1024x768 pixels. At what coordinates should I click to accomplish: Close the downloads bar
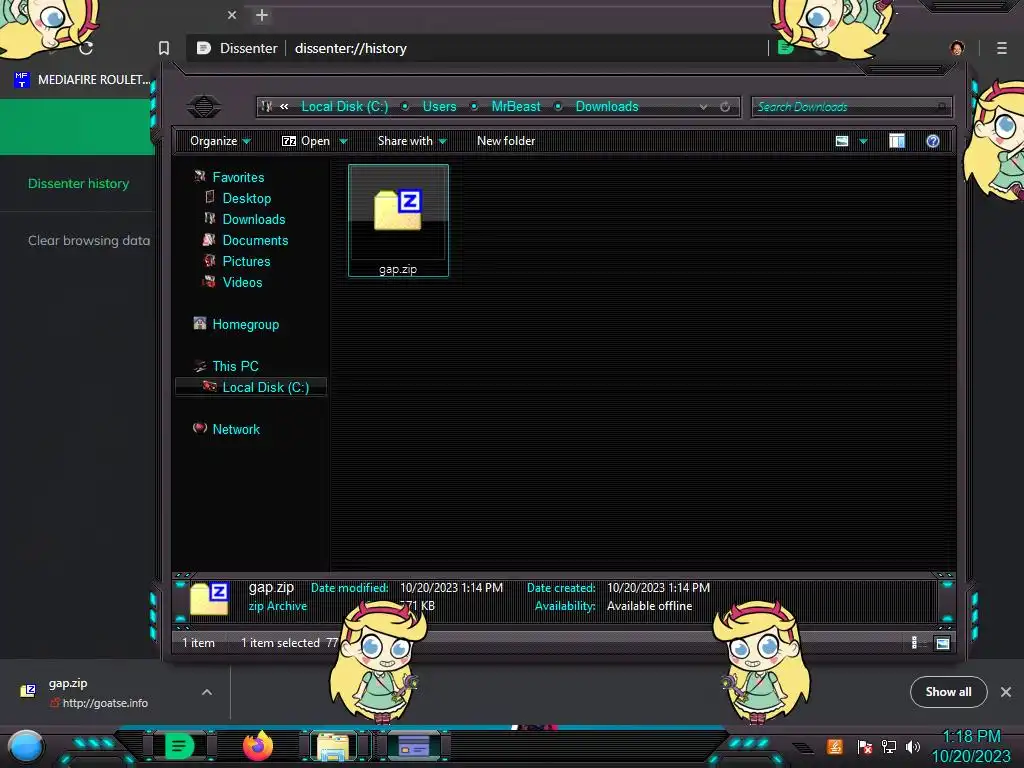pos(1006,692)
